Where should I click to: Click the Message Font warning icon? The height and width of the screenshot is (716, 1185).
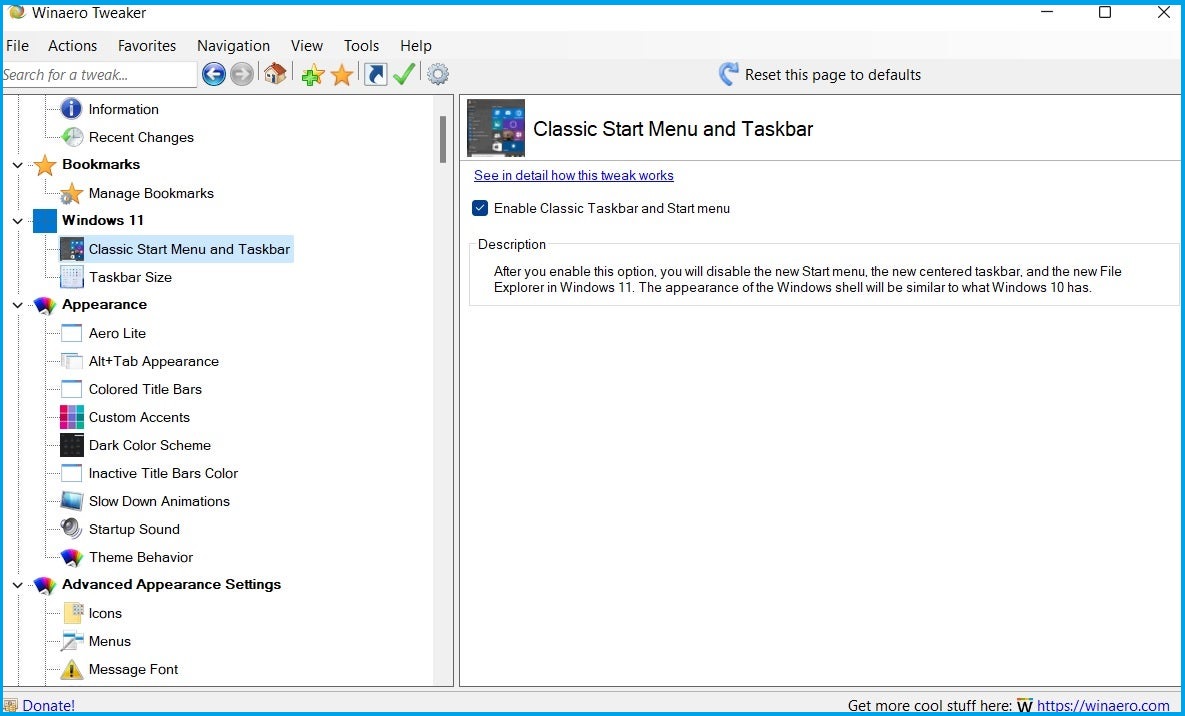(x=72, y=669)
